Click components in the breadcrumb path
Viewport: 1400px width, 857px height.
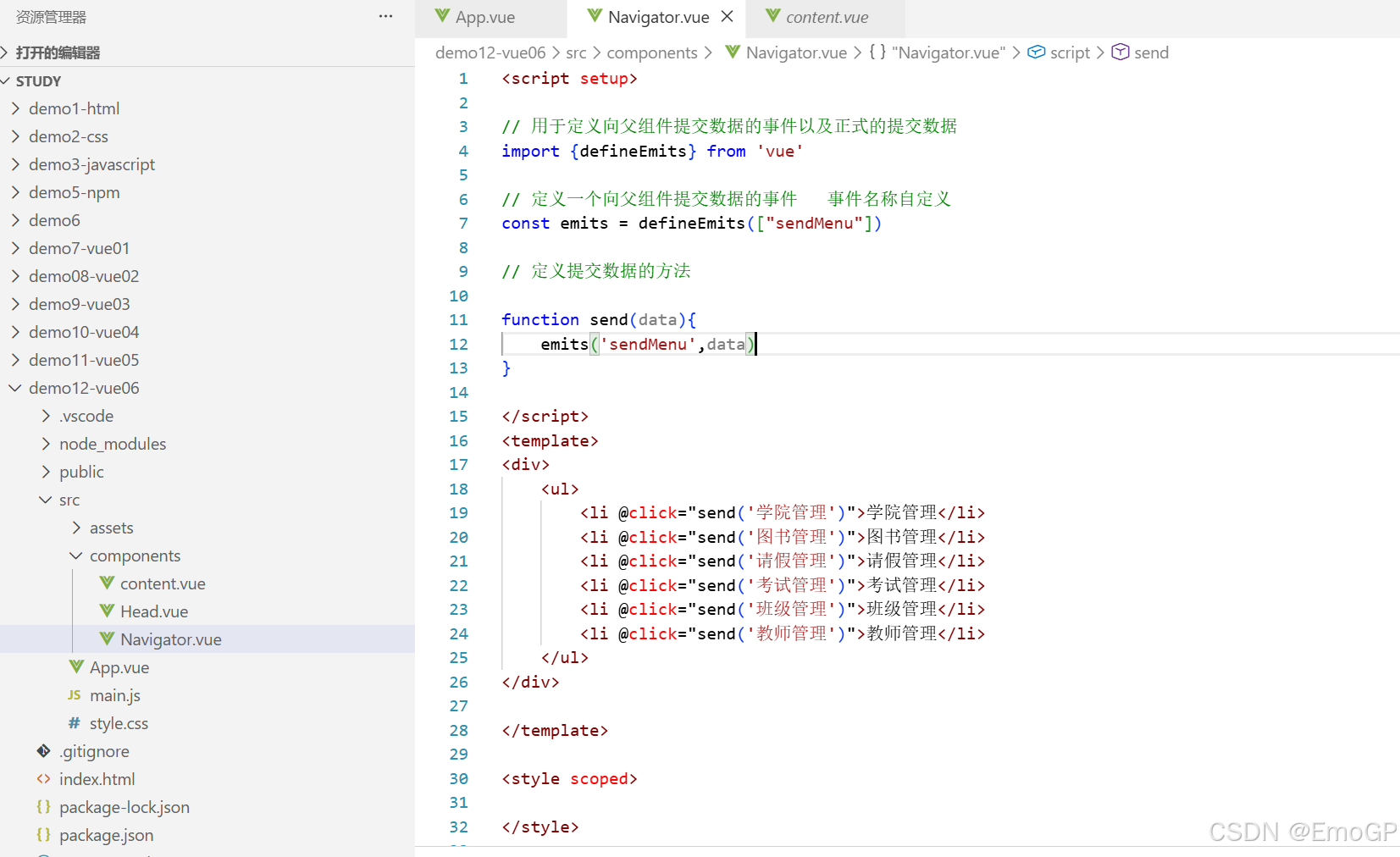click(x=652, y=53)
